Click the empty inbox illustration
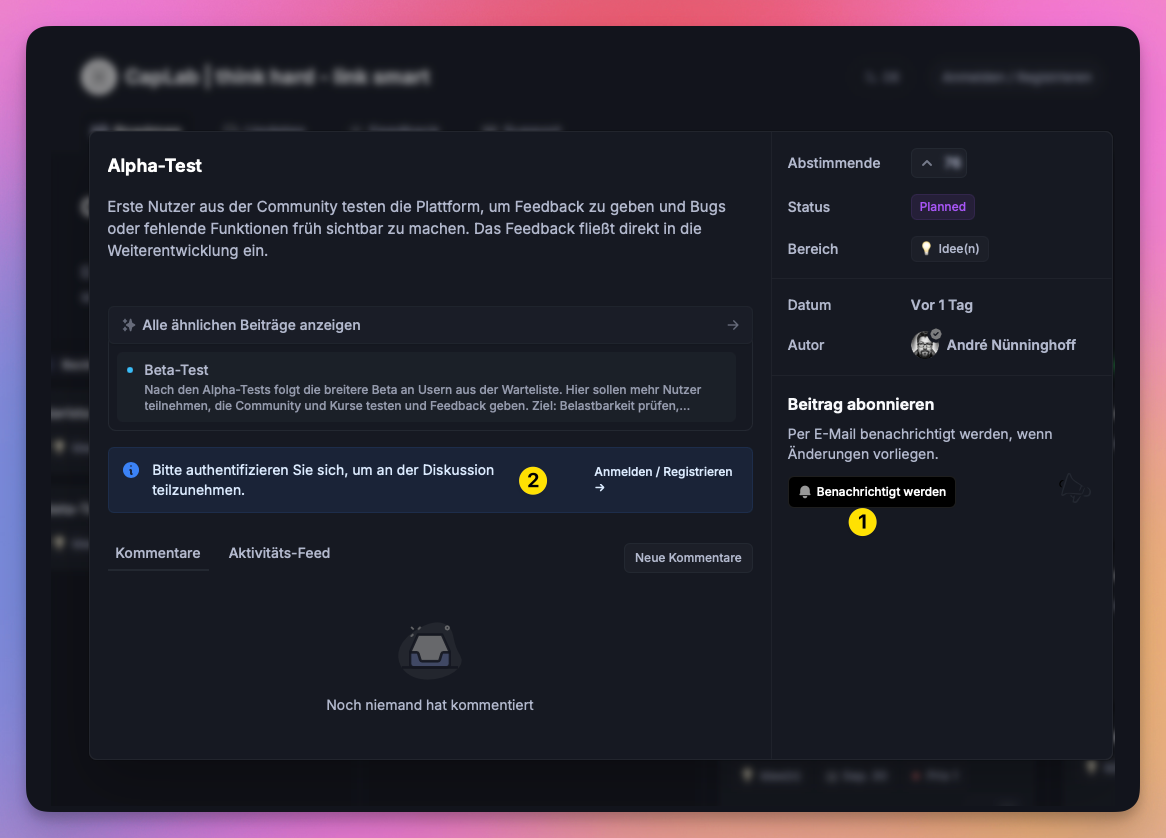The width and height of the screenshot is (1166, 838). [x=430, y=652]
